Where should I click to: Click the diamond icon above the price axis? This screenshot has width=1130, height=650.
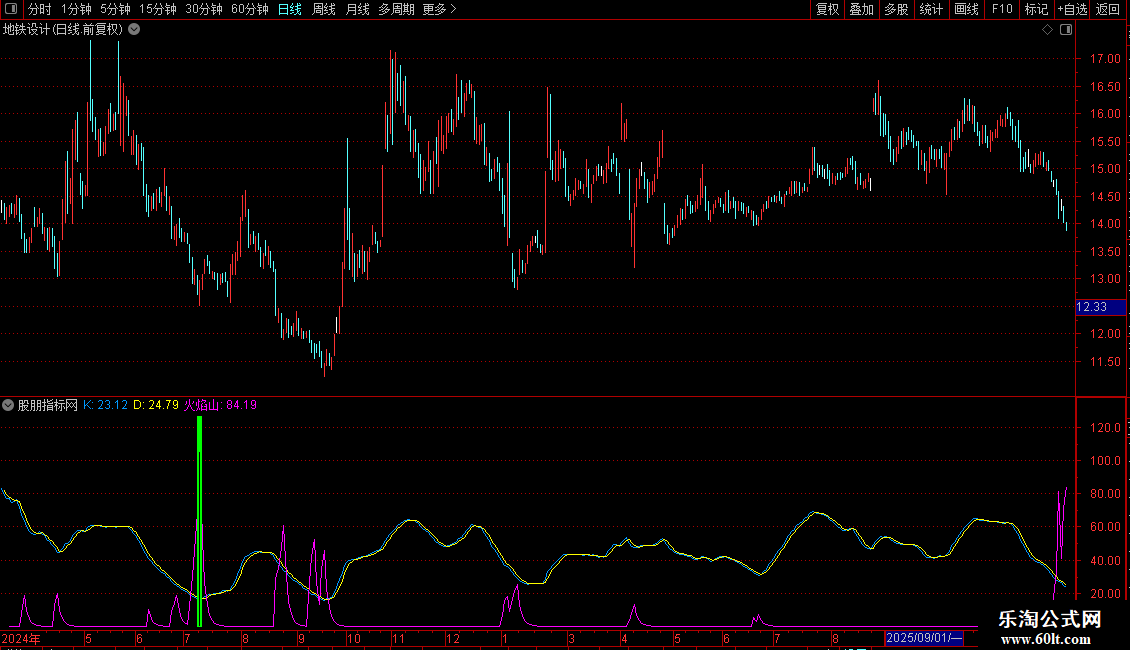point(1048,30)
